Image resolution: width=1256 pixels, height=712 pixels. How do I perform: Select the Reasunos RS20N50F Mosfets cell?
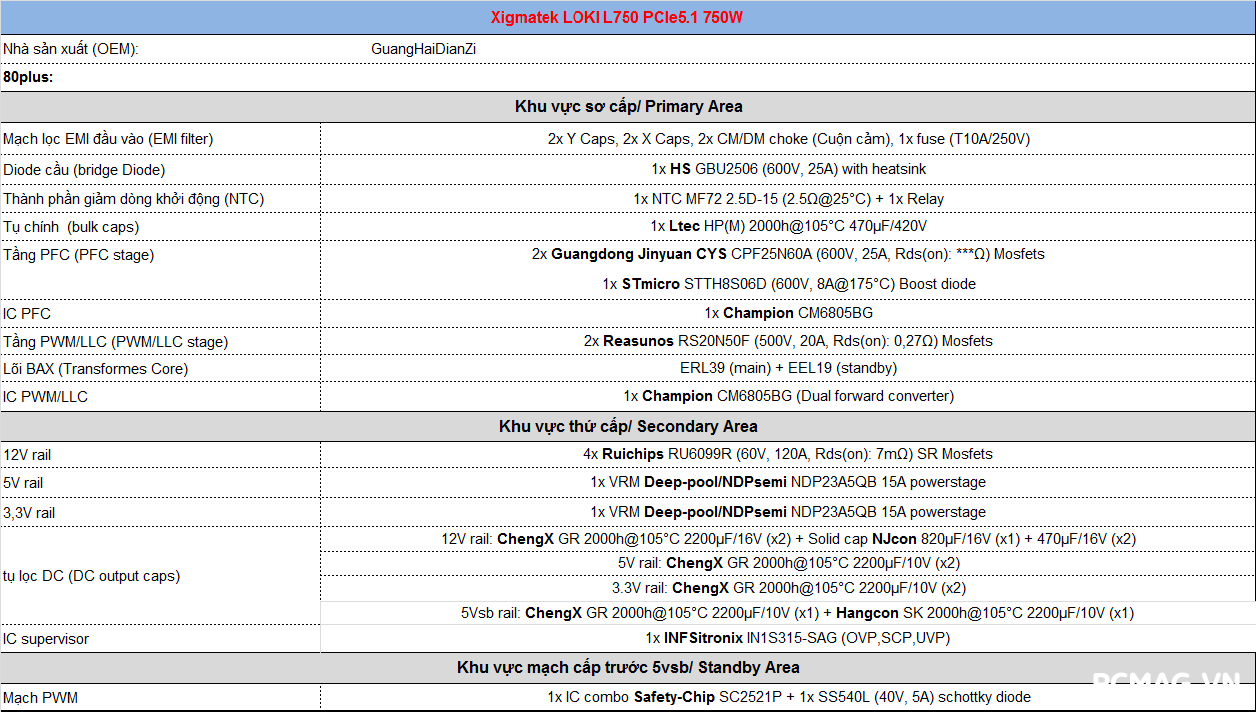pyautogui.click(x=788, y=341)
